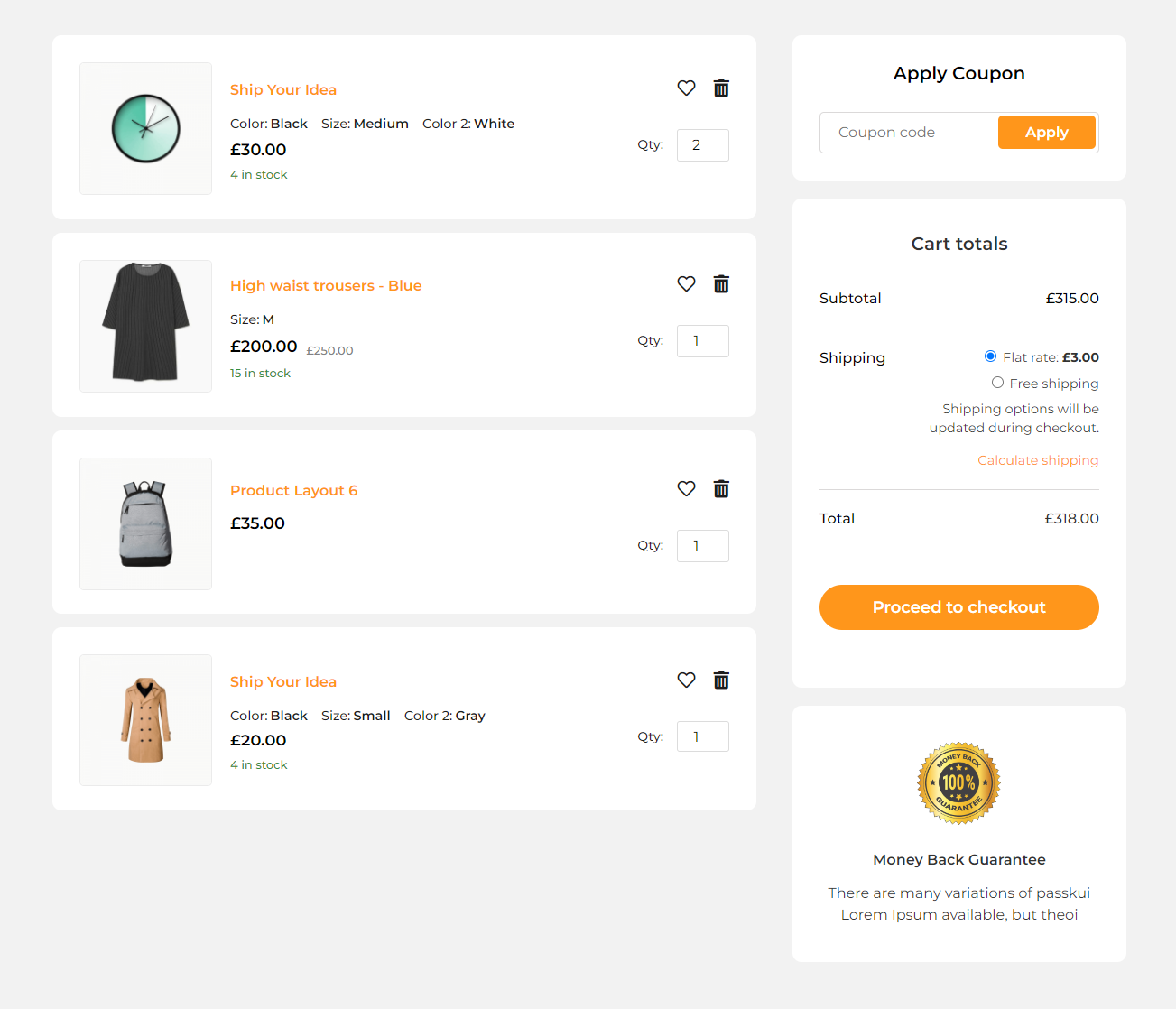Select the Flat rate shipping option
The image size is (1176, 1009).
(990, 356)
